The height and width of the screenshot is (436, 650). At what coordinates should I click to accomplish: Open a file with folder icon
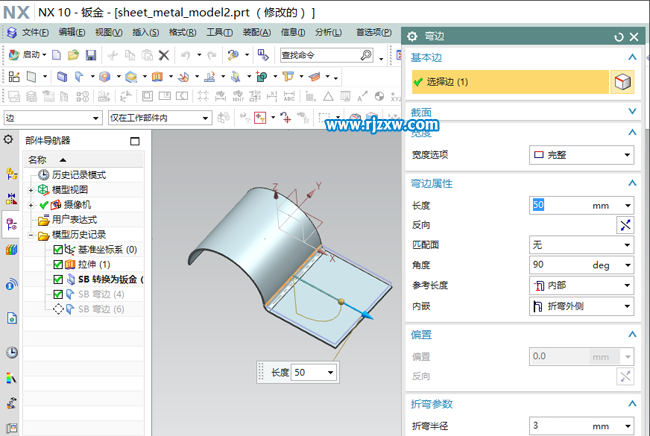click(73, 55)
